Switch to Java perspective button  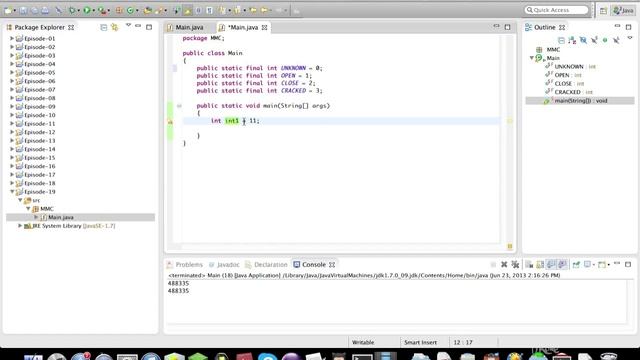(624, 11)
